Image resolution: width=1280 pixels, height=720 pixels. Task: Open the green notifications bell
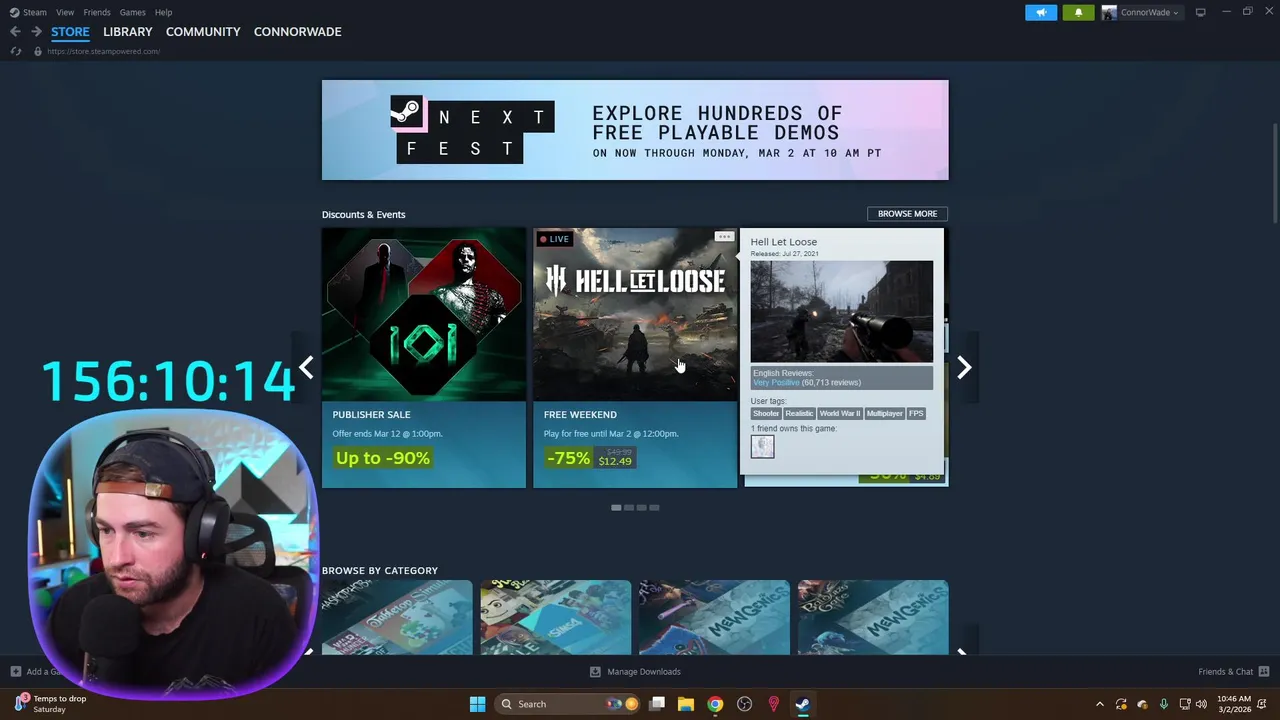pyautogui.click(x=1078, y=12)
